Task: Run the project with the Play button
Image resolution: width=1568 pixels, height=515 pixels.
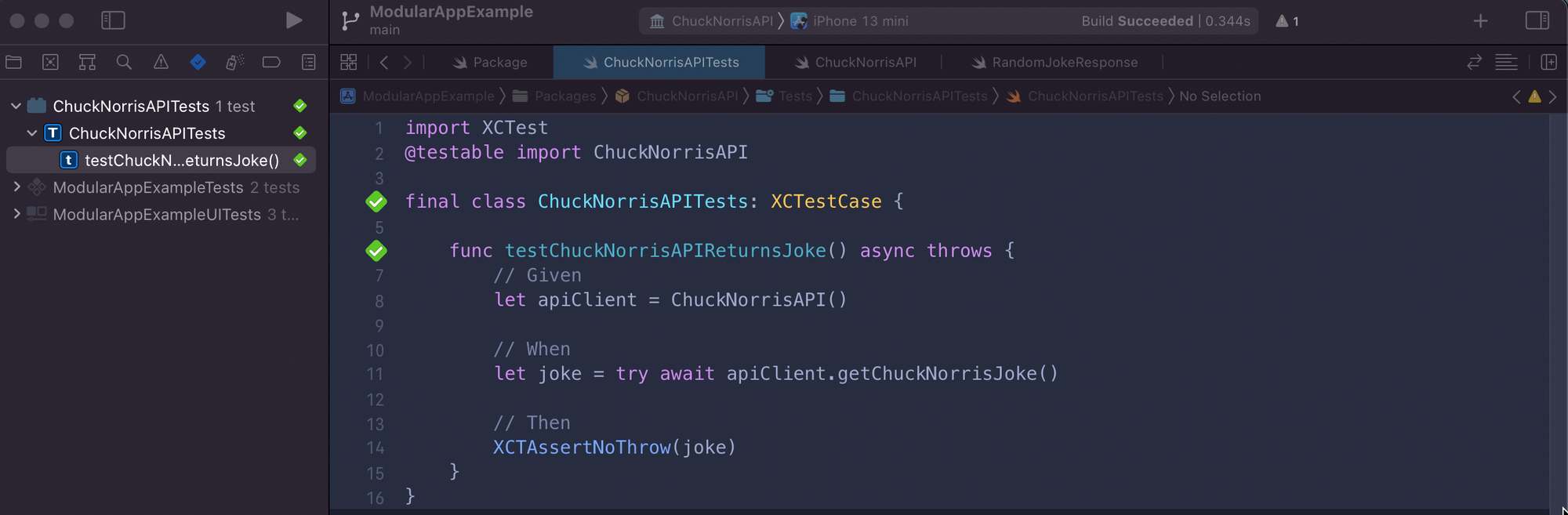Action: [x=293, y=20]
